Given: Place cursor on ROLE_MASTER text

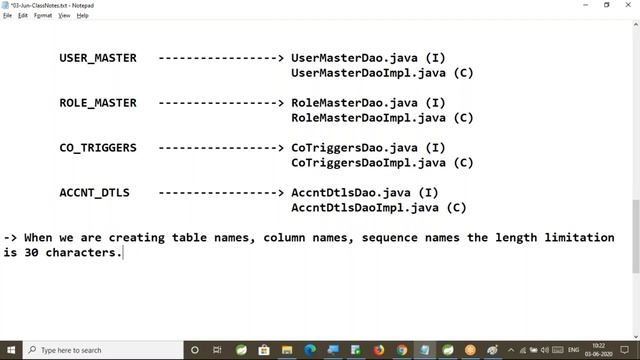Looking at the screenshot, I should click(98, 103).
